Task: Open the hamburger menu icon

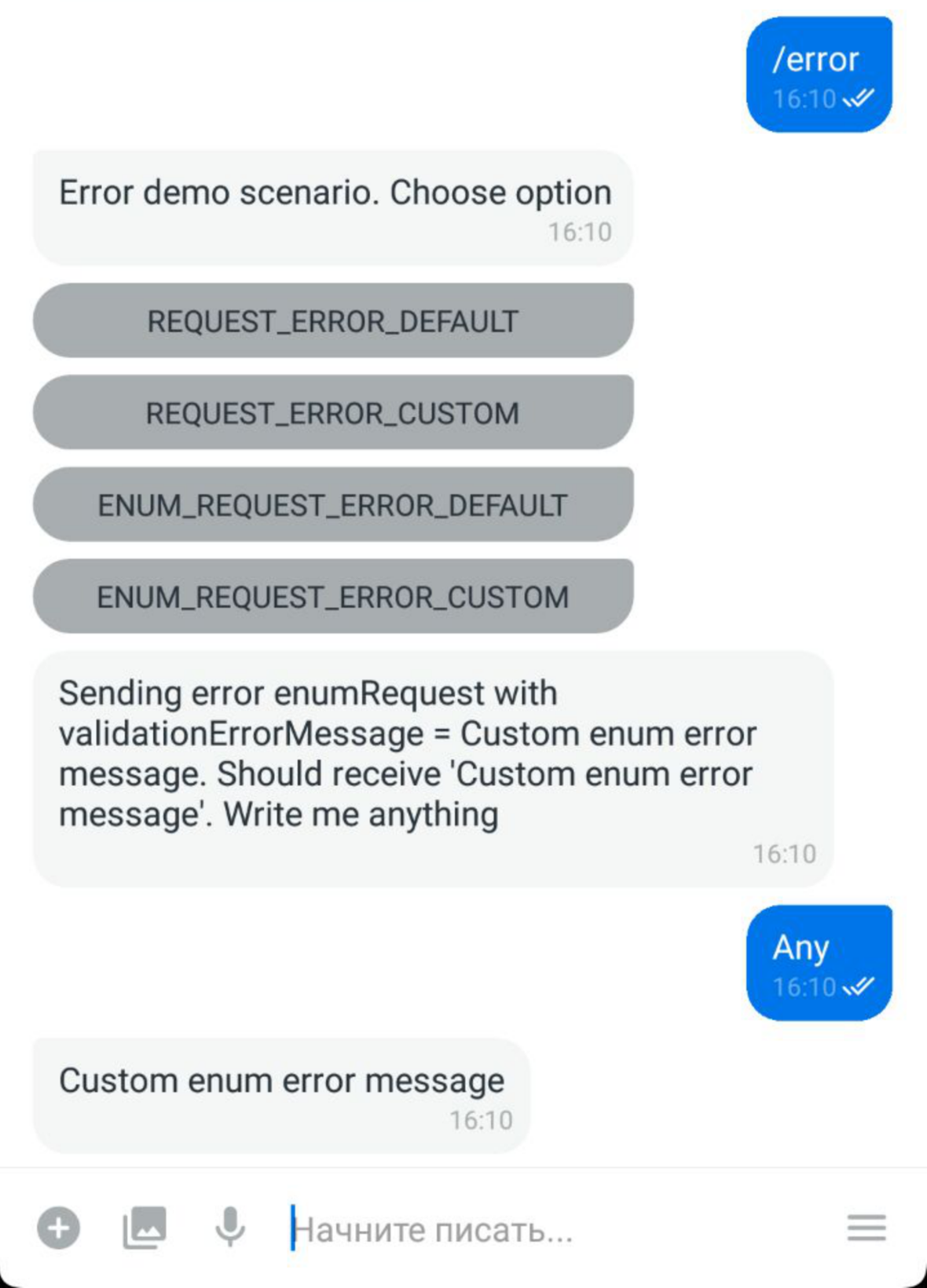Action: (867, 1228)
